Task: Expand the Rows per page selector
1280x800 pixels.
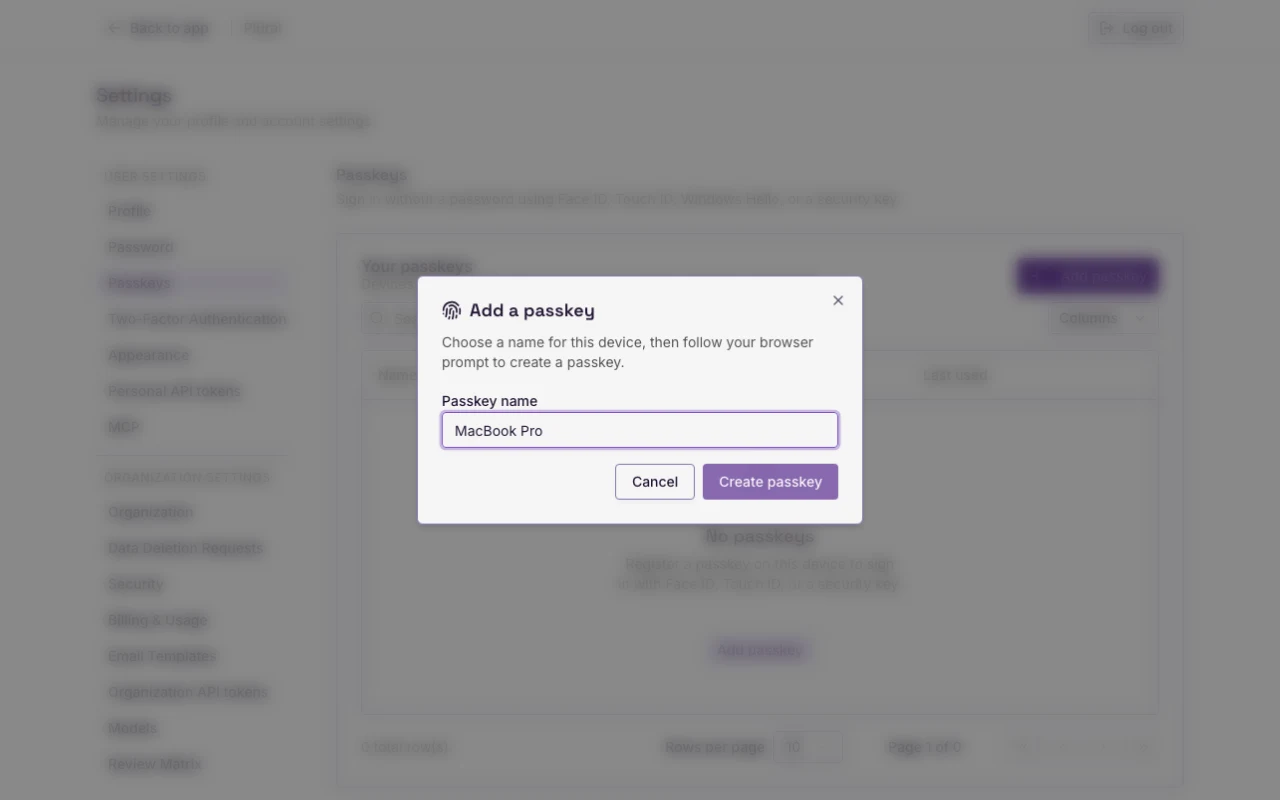Action: pyautogui.click(x=808, y=747)
